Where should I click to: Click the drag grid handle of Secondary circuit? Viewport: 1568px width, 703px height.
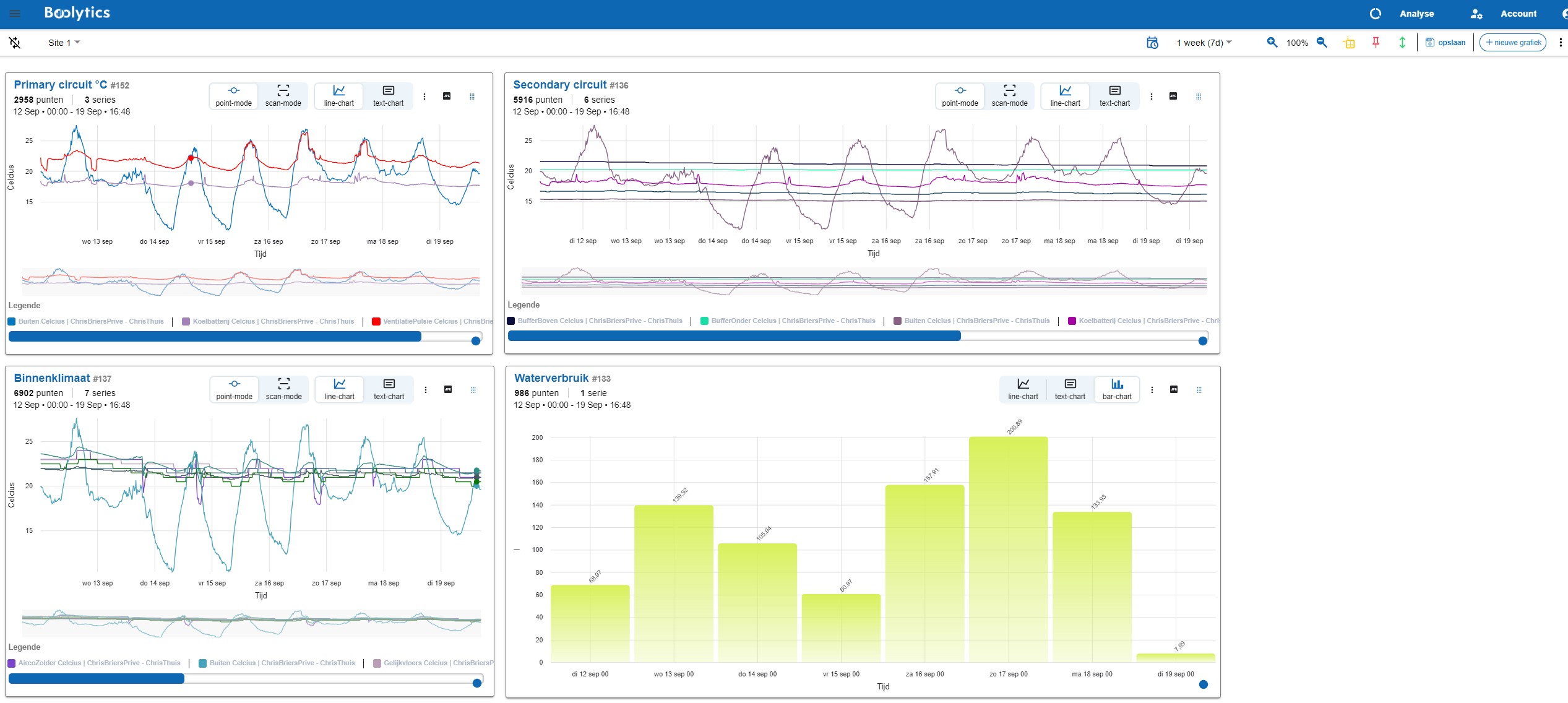(1199, 97)
